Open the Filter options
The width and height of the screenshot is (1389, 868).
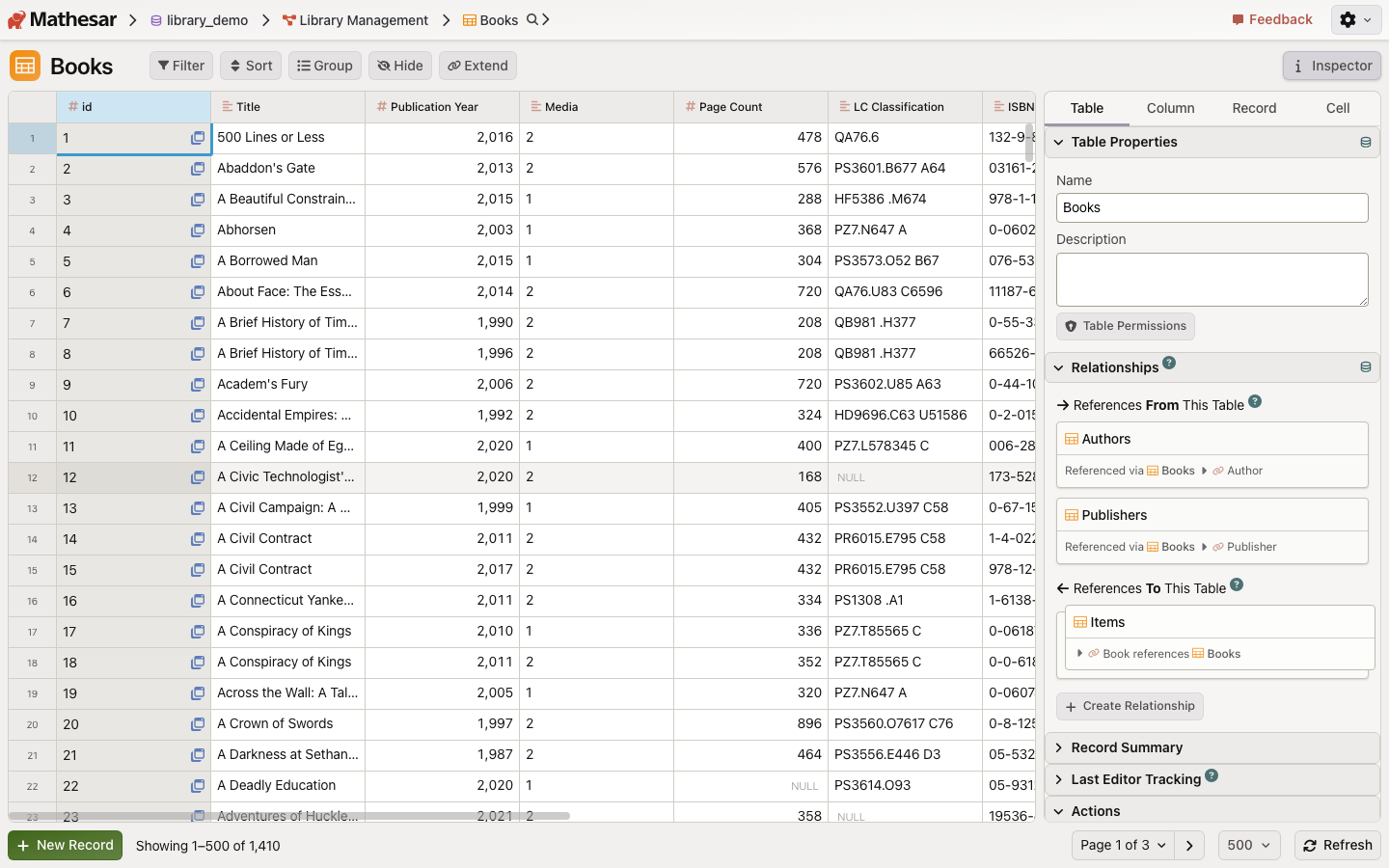pyautogui.click(x=181, y=66)
